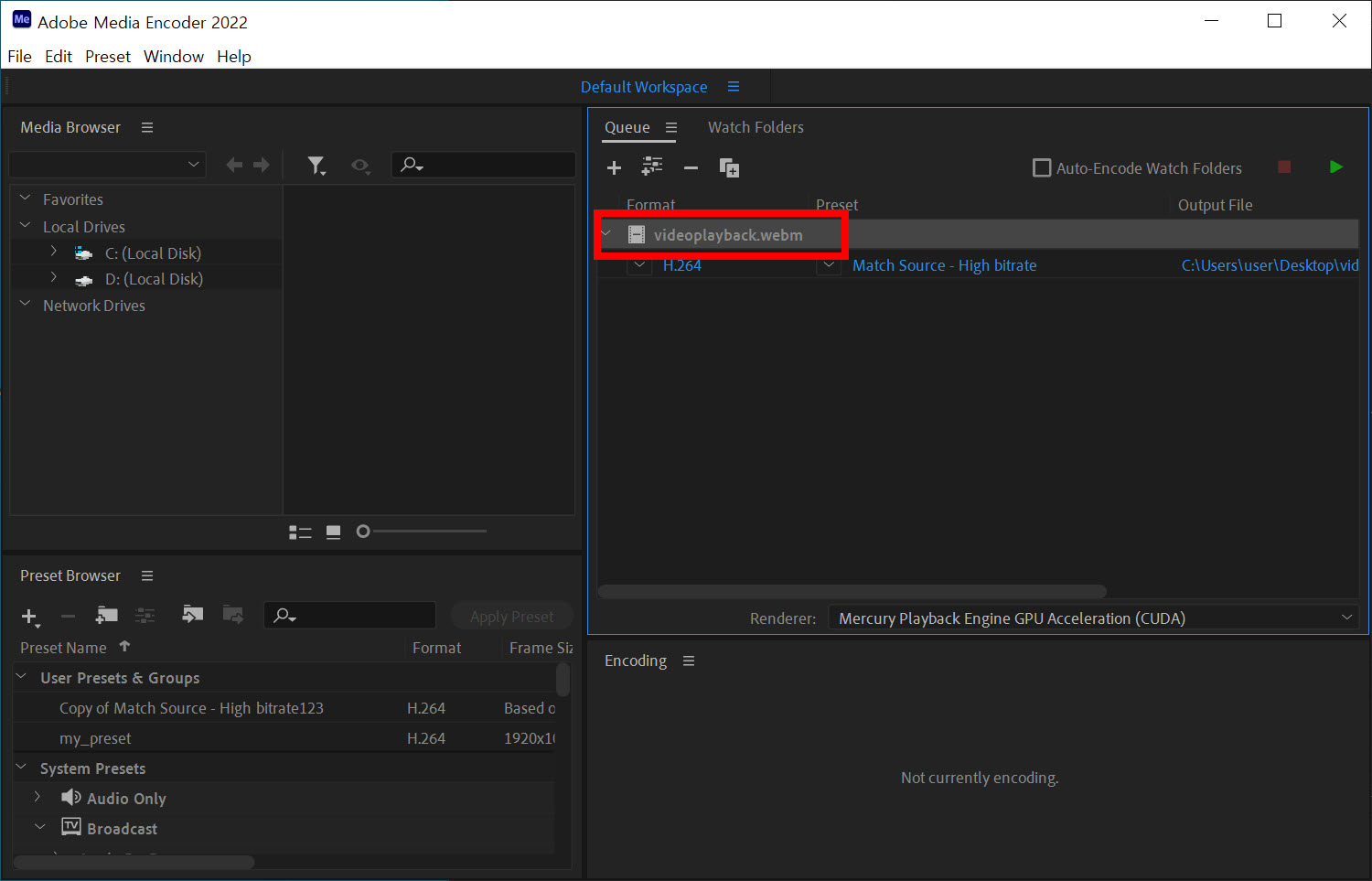Switch to the Watch Folders tab

(756, 127)
